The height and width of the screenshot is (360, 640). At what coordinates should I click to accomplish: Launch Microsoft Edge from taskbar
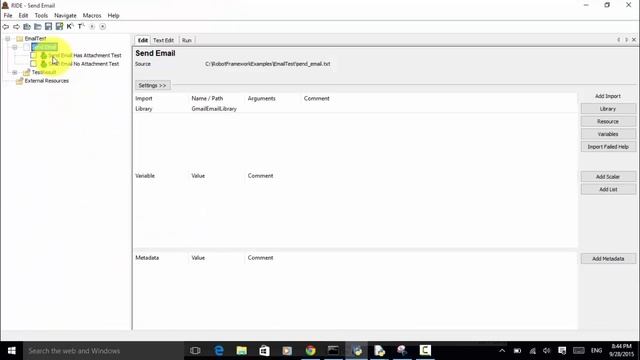point(219,351)
